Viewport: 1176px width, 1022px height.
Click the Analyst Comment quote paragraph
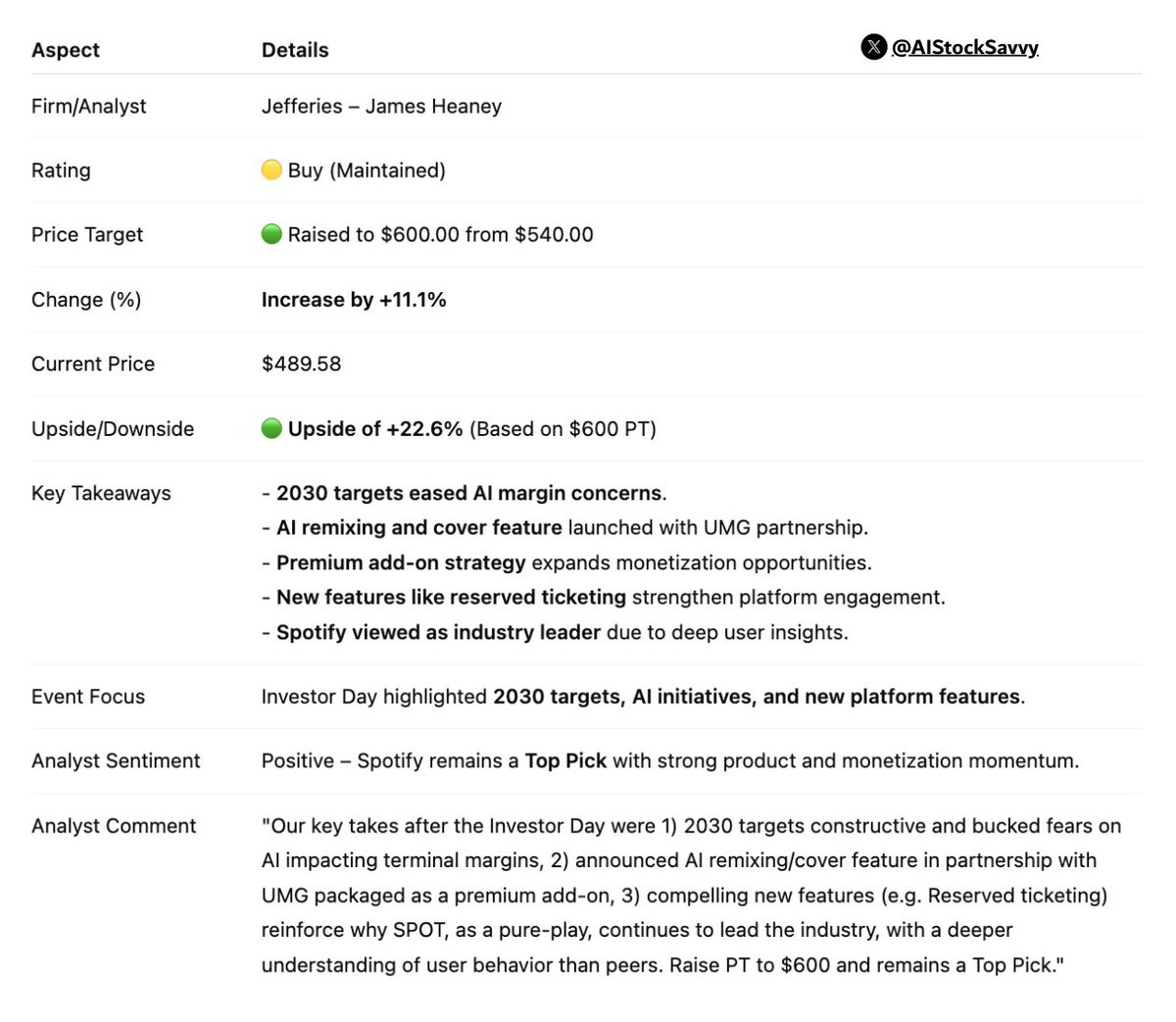click(x=692, y=896)
